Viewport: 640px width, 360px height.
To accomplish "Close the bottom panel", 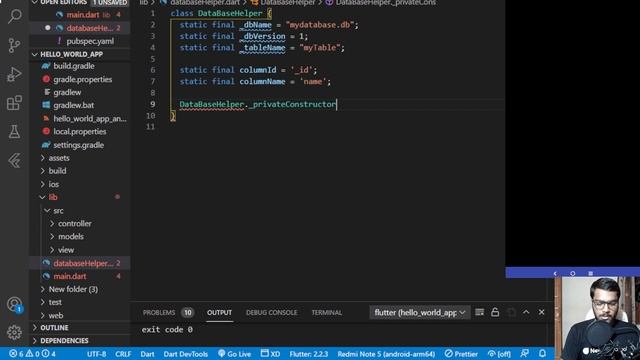I will click(542, 312).
